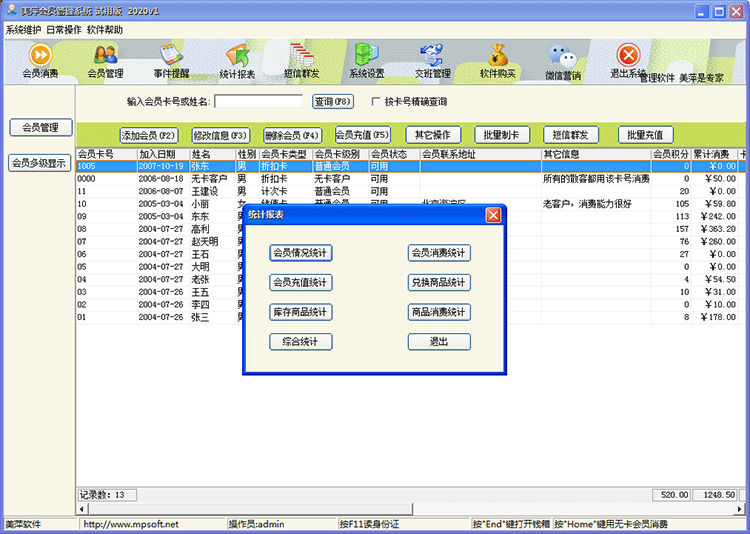750x534 pixels.
Task: Open the 日常操作 menu
Action: point(64,30)
